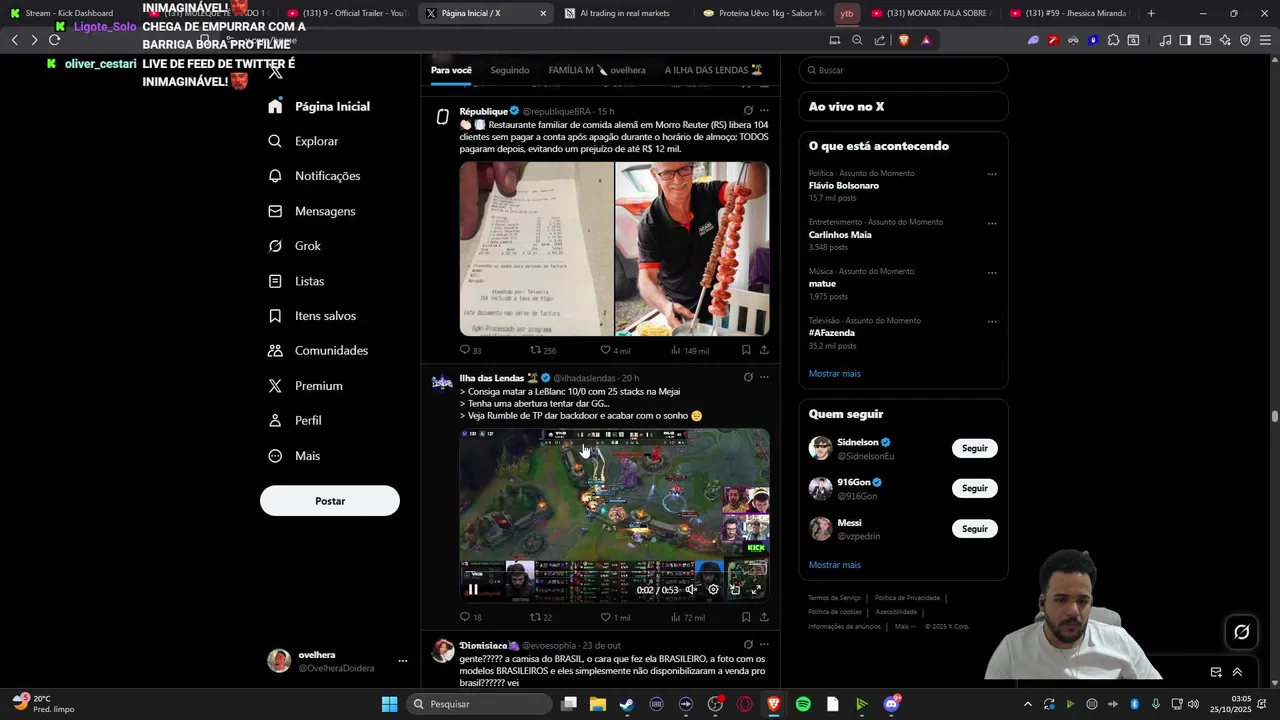Open the Comunidades sidebar icon
Viewport: 1280px width, 720px height.
click(275, 351)
